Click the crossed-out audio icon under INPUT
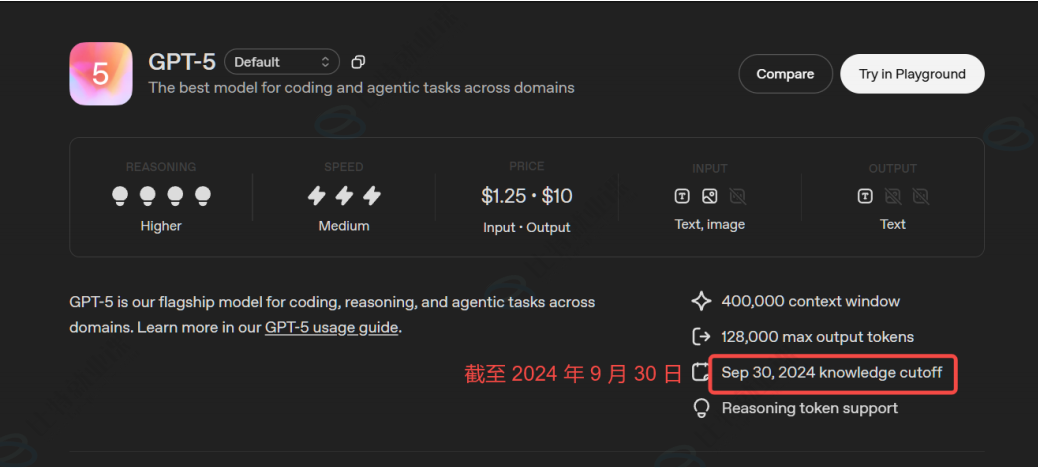This screenshot has height=468, width=1038. pos(737,197)
